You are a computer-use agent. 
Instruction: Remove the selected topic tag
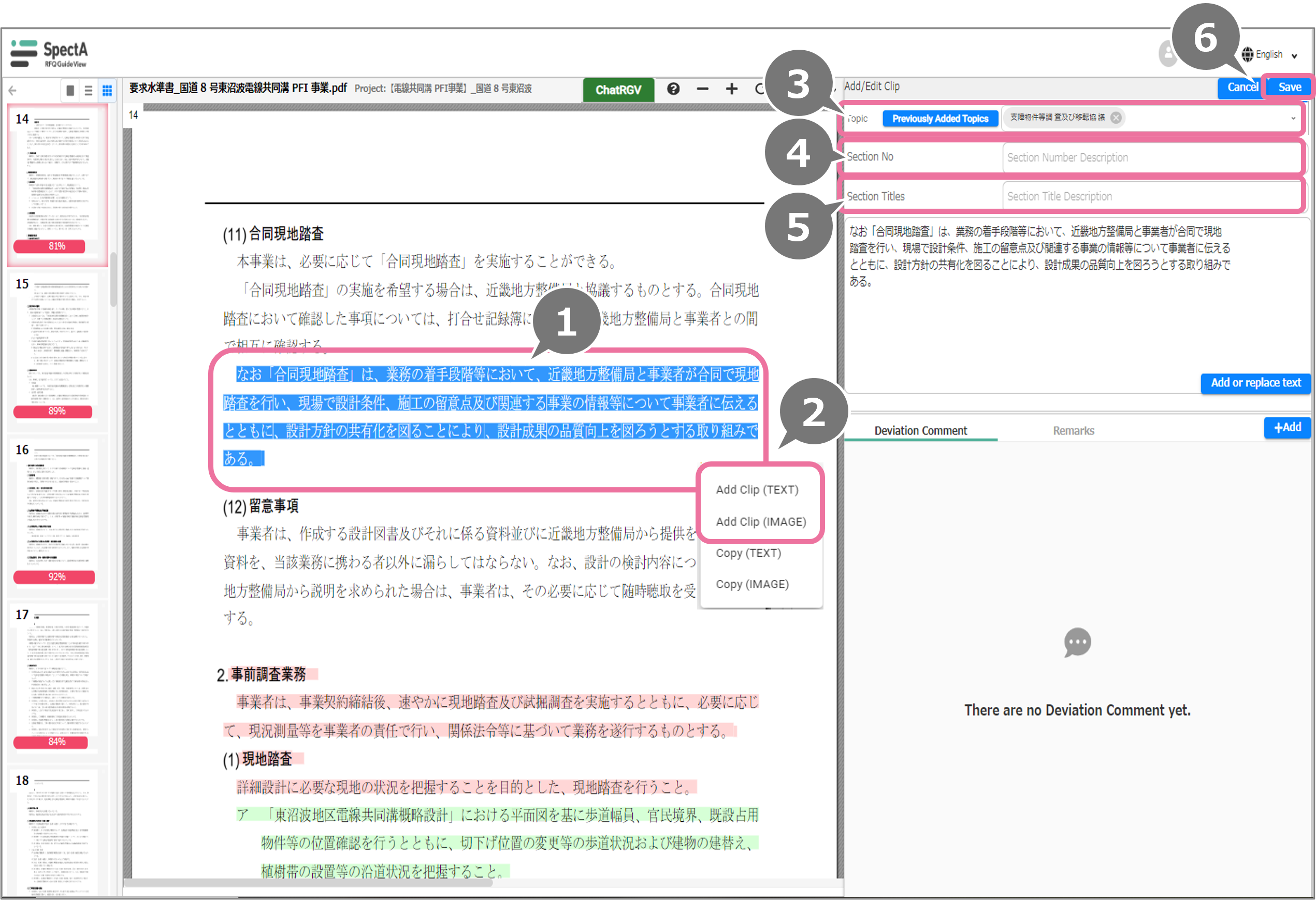click(x=1116, y=118)
